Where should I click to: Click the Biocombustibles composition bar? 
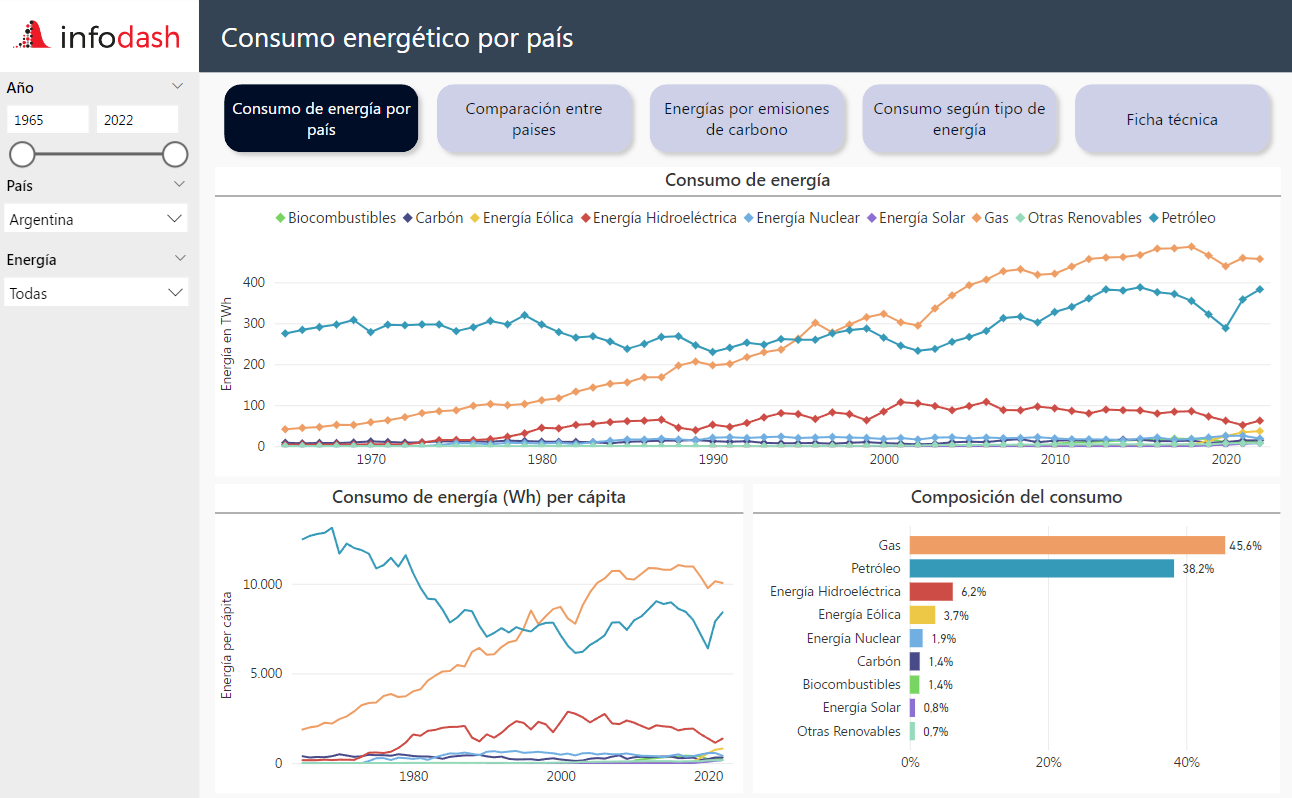[915, 685]
